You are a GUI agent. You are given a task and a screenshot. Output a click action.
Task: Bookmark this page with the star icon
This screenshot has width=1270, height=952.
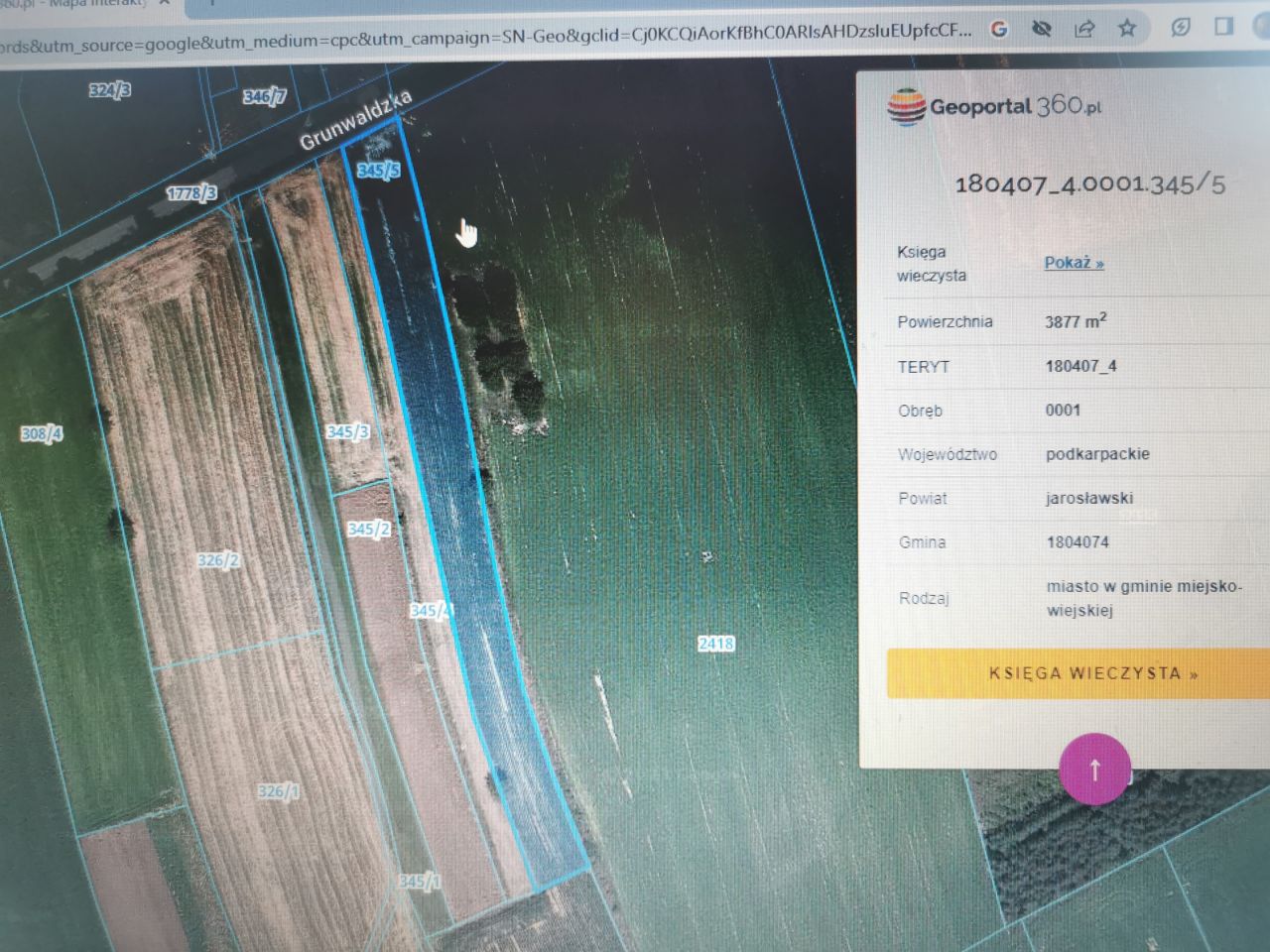click(x=1127, y=28)
